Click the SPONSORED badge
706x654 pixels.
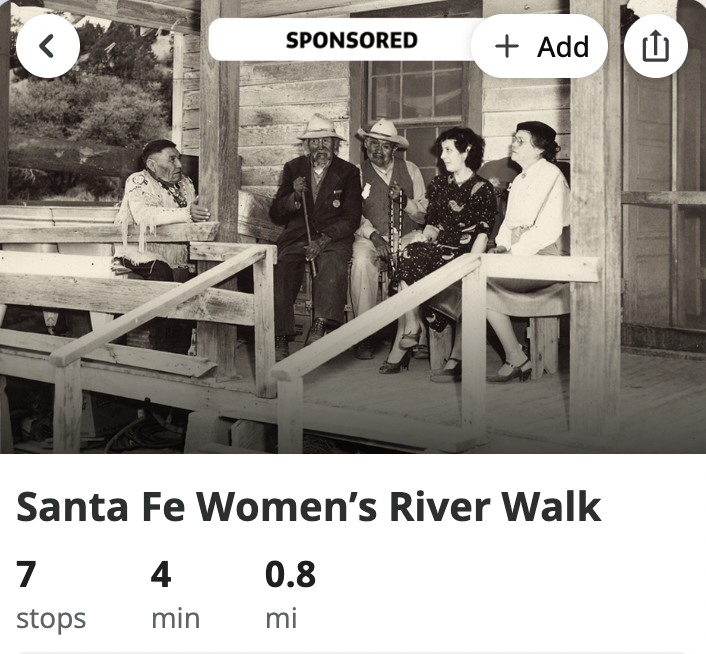pos(351,41)
